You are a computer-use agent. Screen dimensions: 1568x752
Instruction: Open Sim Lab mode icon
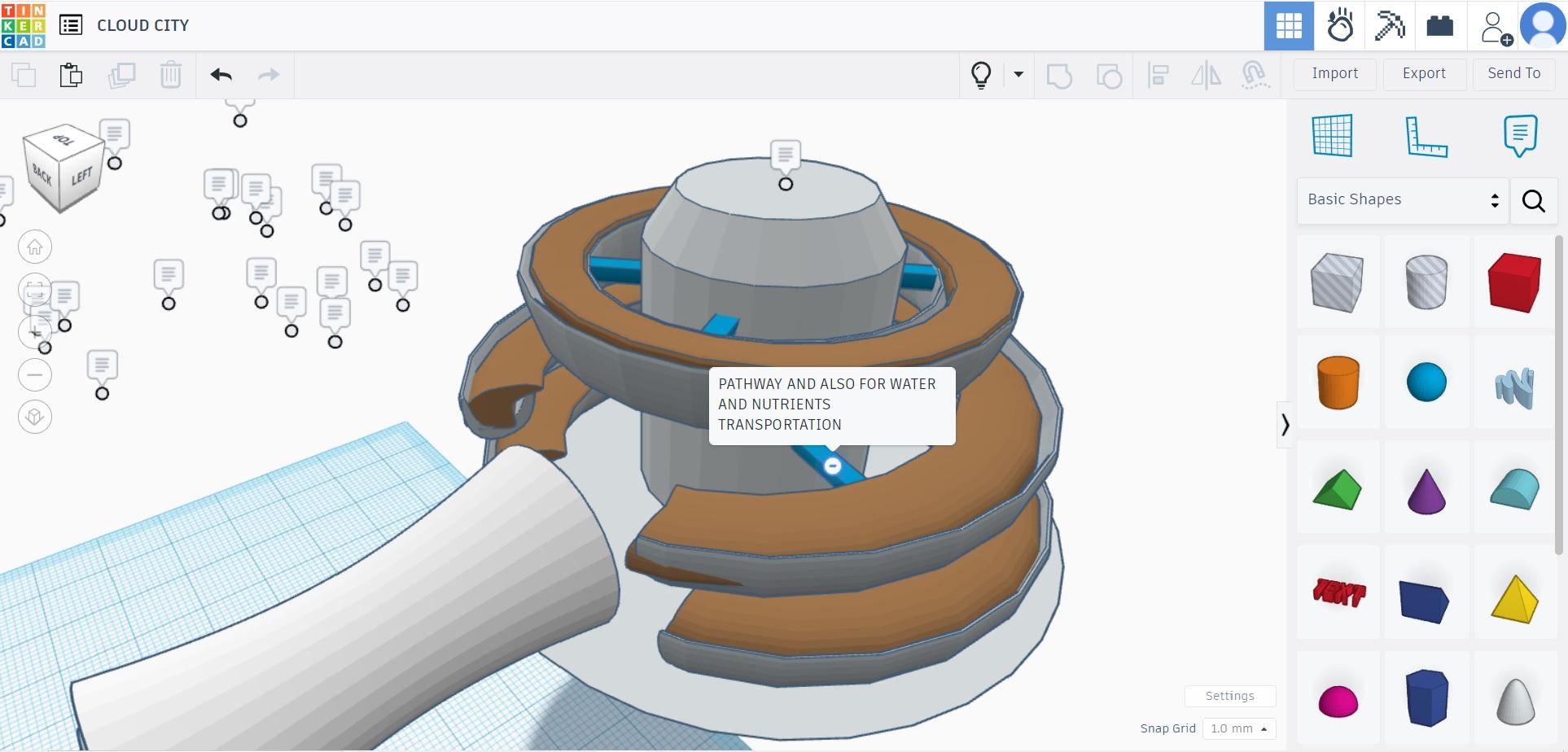(x=1339, y=26)
